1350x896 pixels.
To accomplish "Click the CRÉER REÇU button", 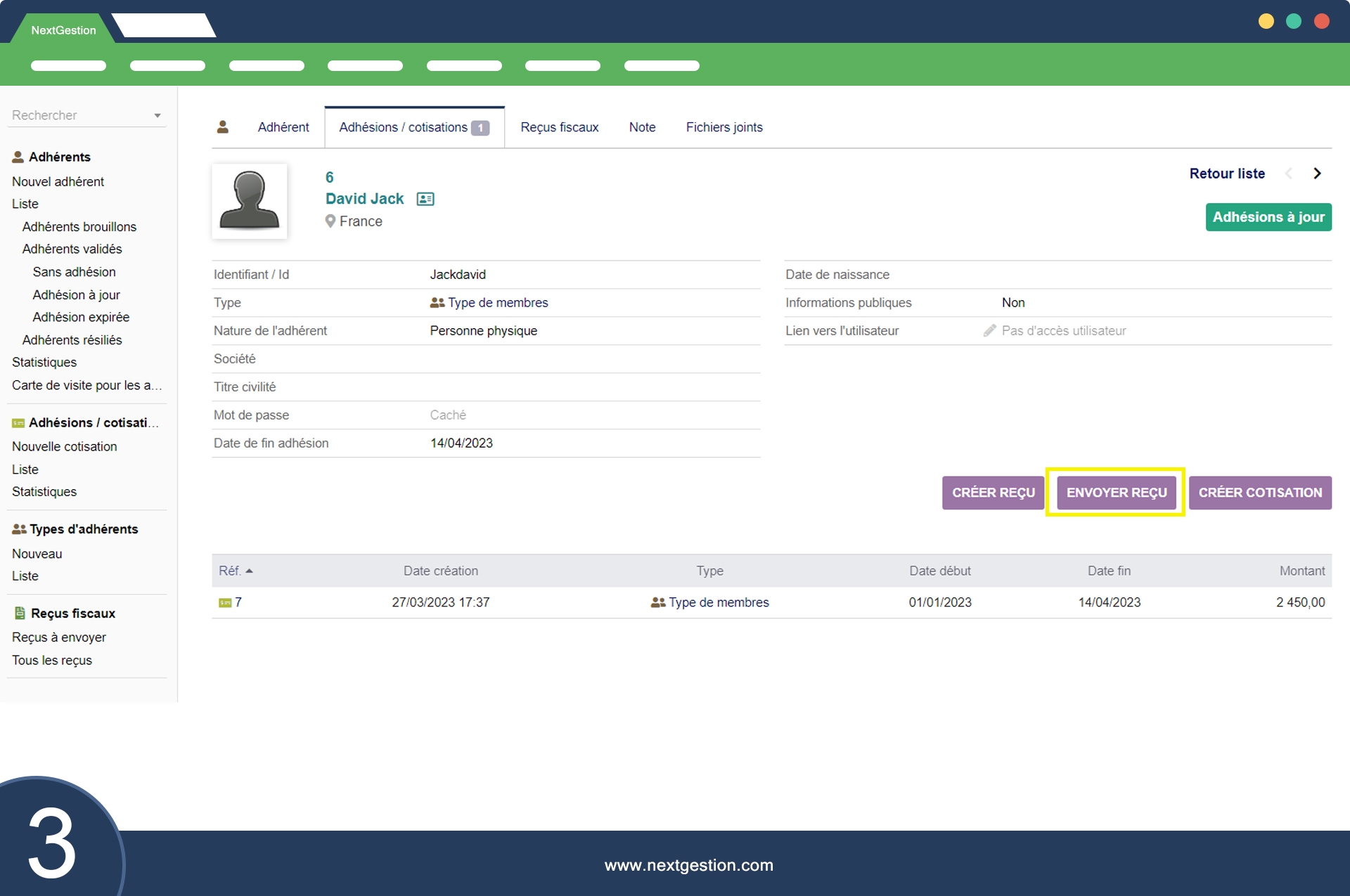I will point(993,493).
